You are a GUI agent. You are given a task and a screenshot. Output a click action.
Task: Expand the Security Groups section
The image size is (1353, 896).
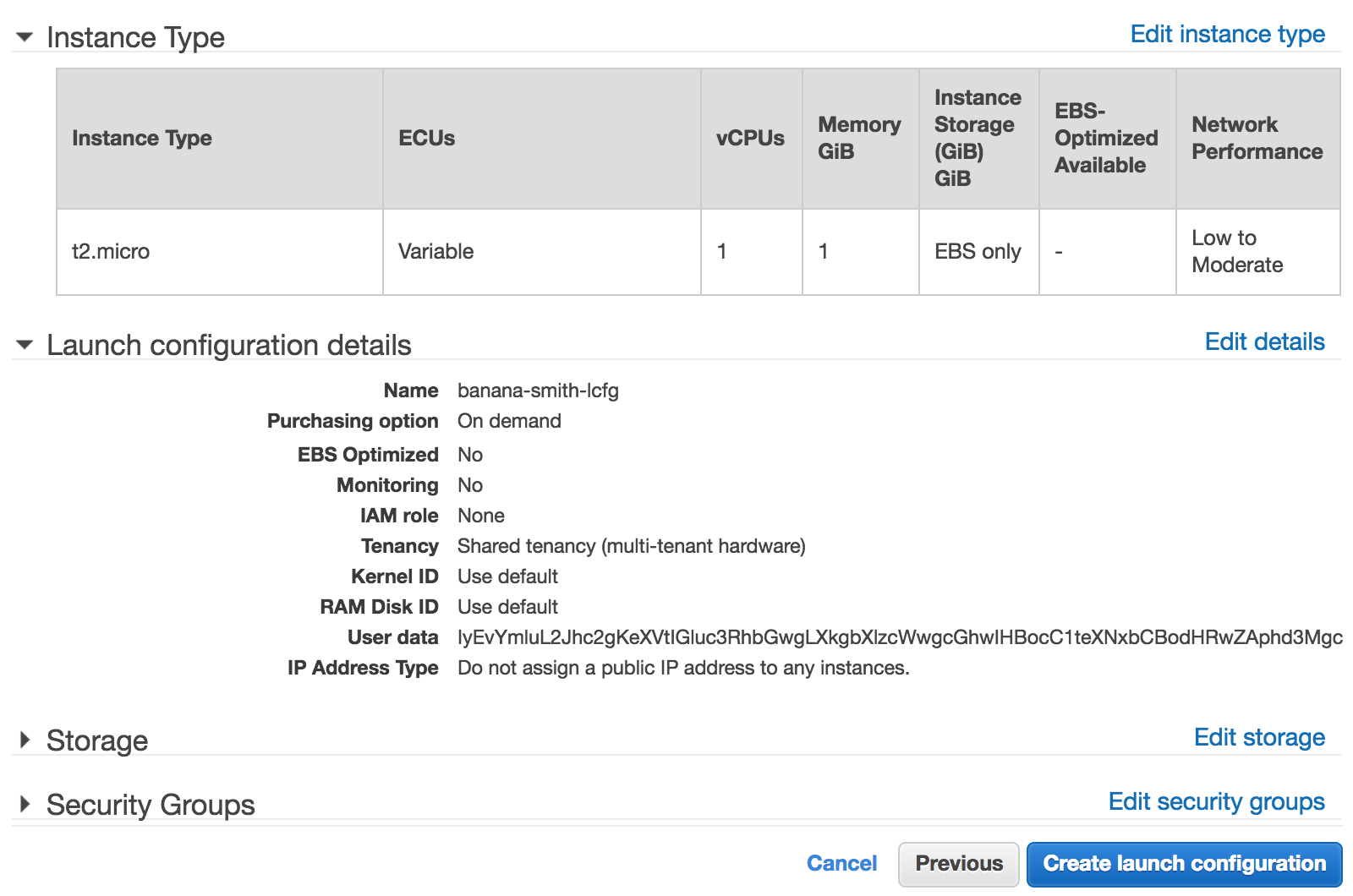pos(25,805)
